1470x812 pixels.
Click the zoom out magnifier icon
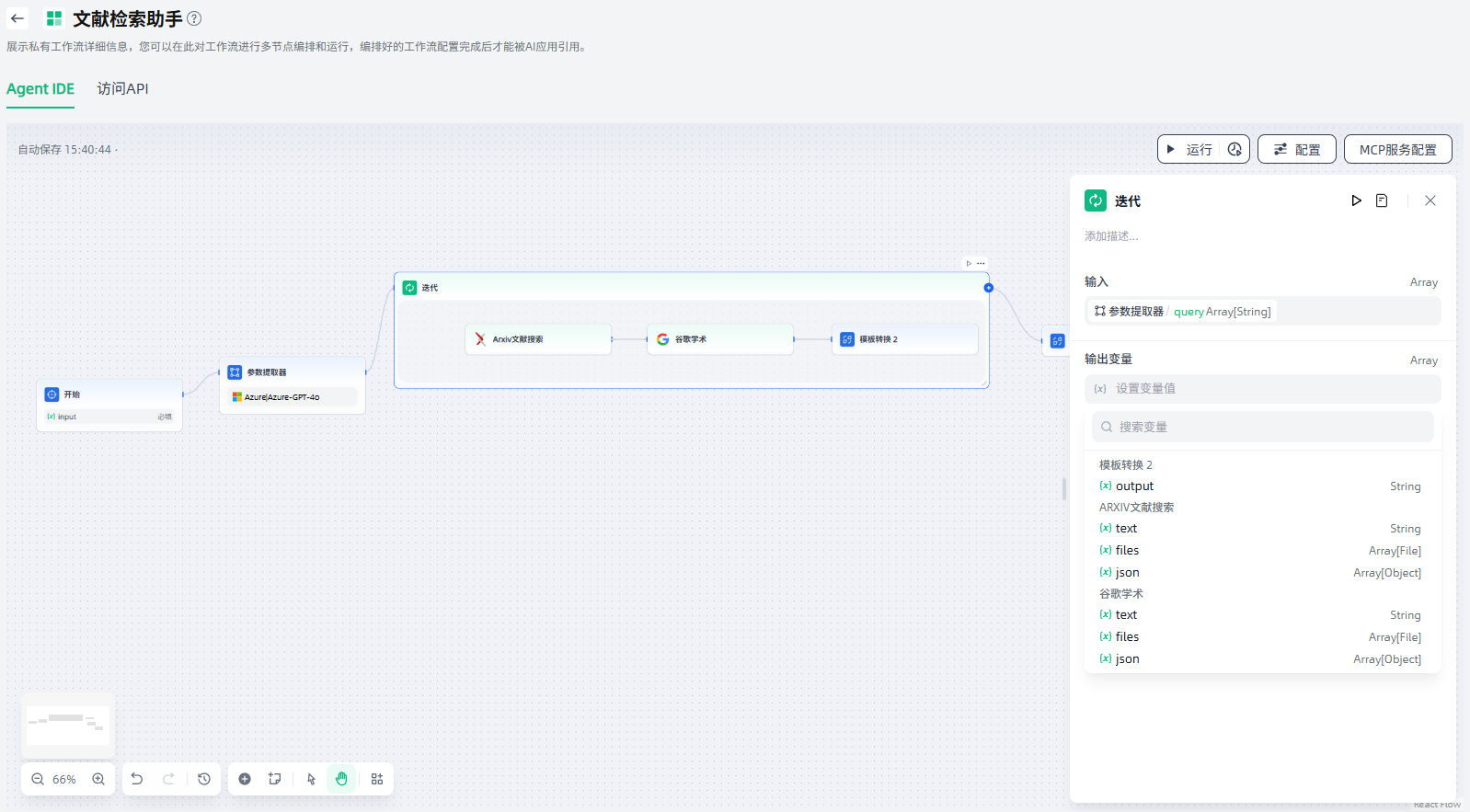click(38, 779)
